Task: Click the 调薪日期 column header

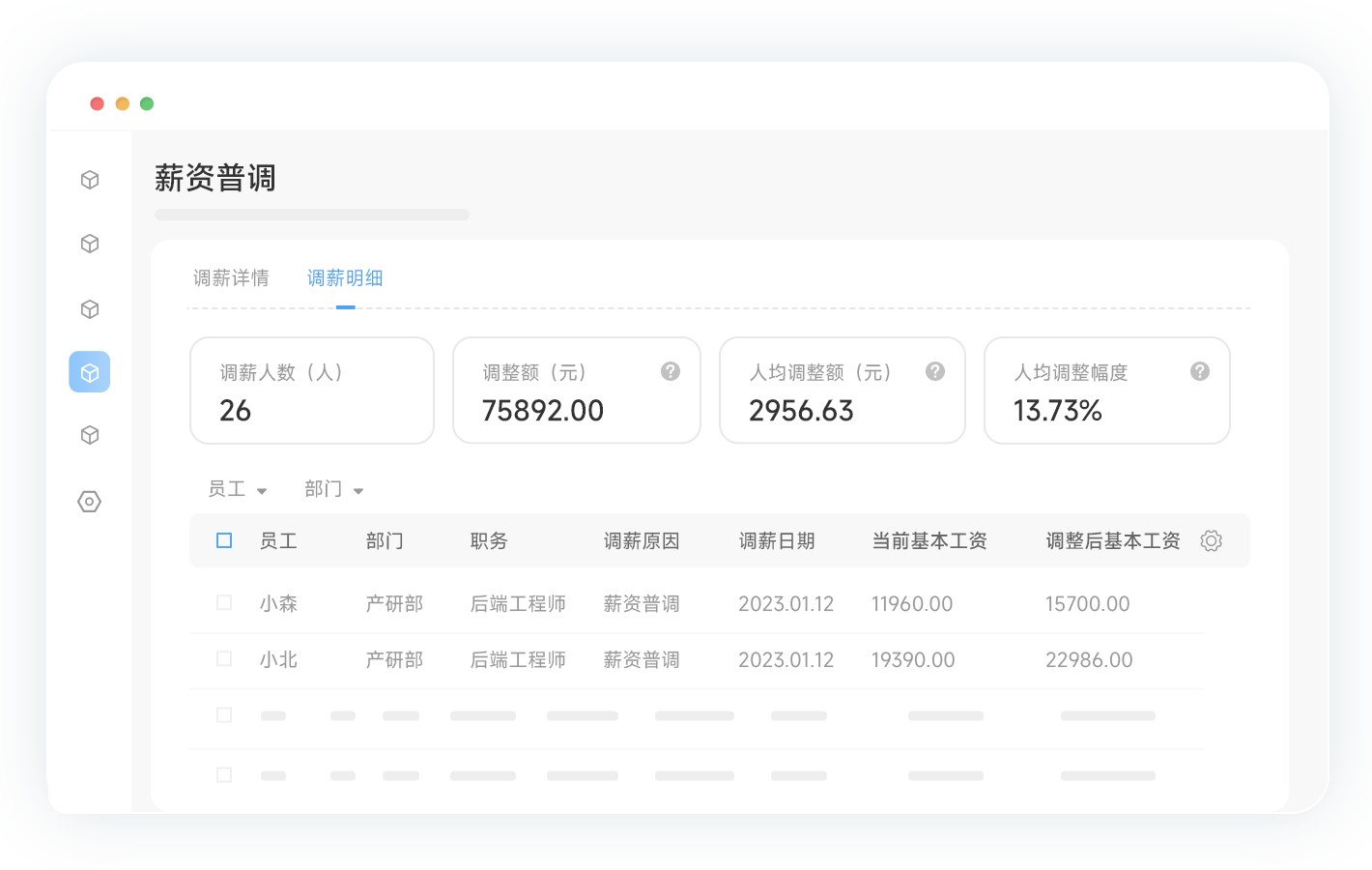Action: 777,541
